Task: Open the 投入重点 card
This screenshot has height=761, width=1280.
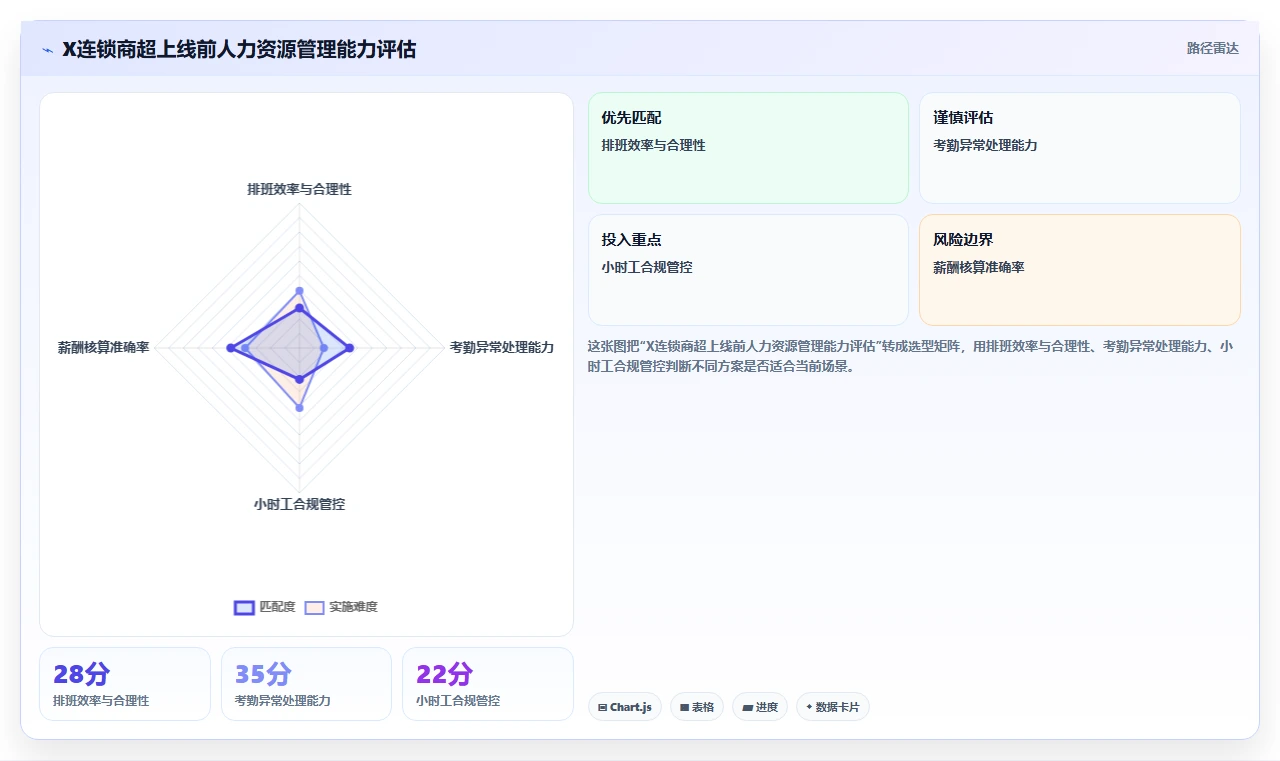Action: pyautogui.click(x=748, y=270)
